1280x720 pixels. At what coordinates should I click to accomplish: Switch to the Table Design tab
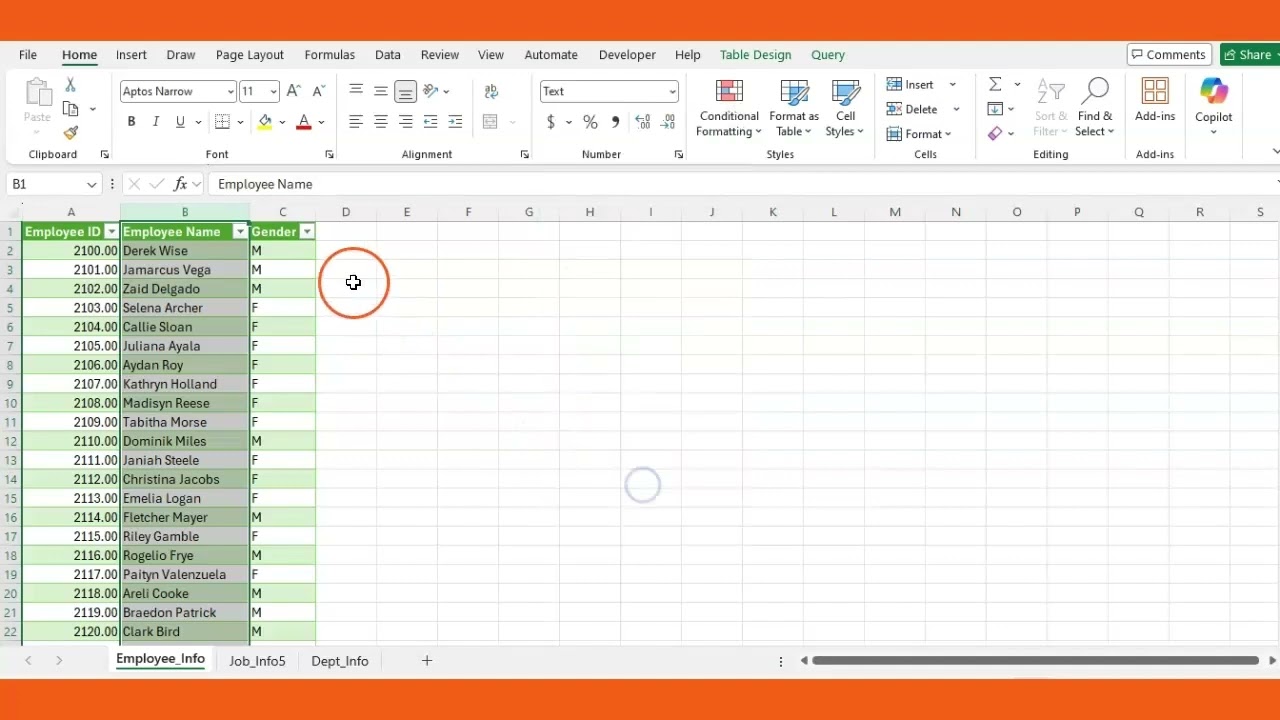click(755, 55)
